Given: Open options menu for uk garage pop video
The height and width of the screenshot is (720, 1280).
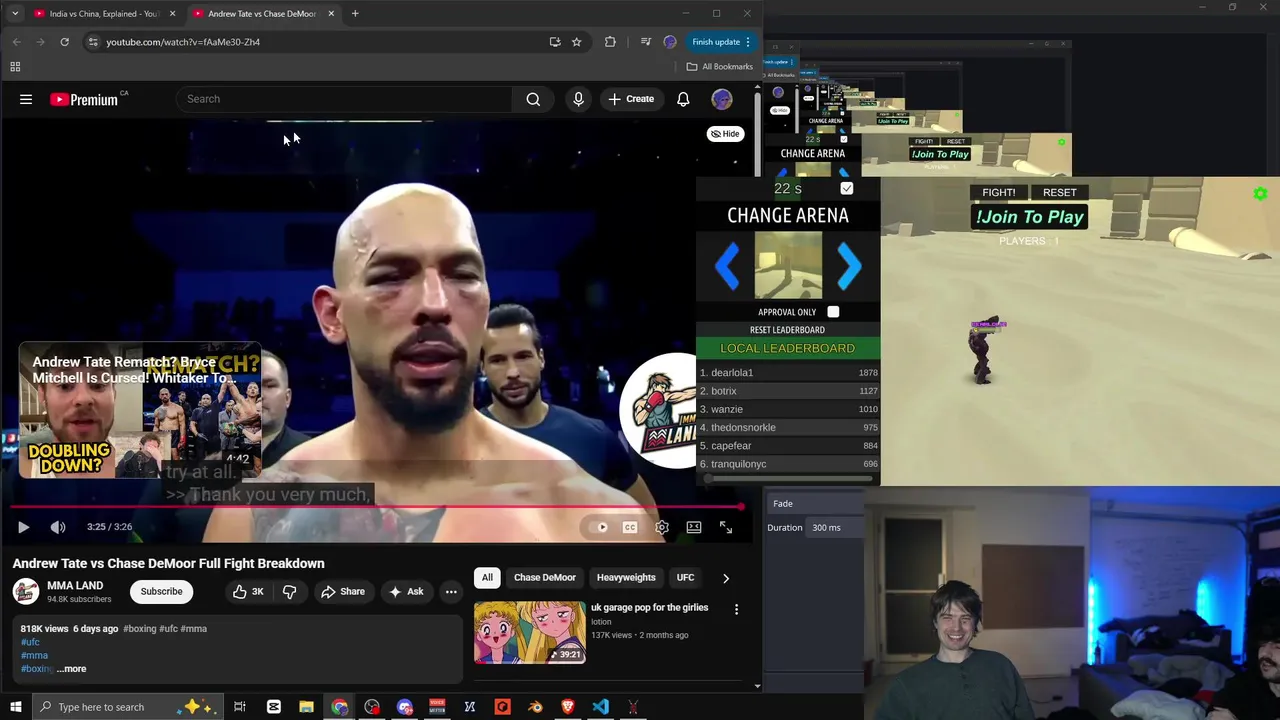Looking at the screenshot, I should [736, 609].
